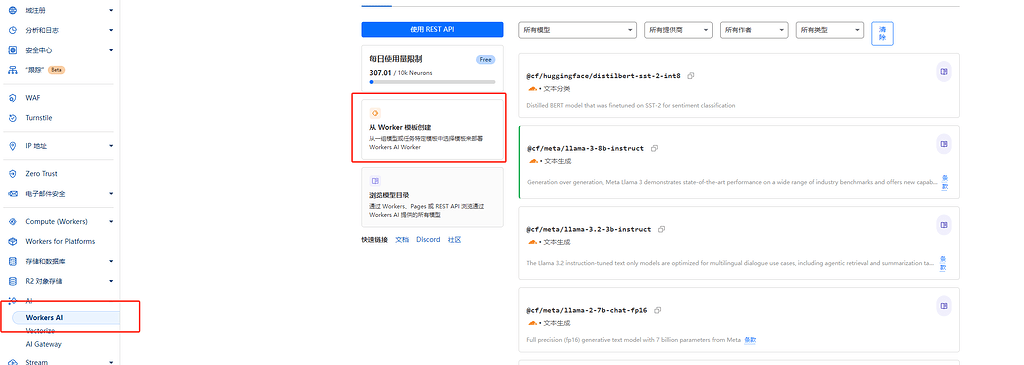Open docs icon for distilbert-sst-2-int8 card
1024x365 pixels.
[x=943, y=71]
